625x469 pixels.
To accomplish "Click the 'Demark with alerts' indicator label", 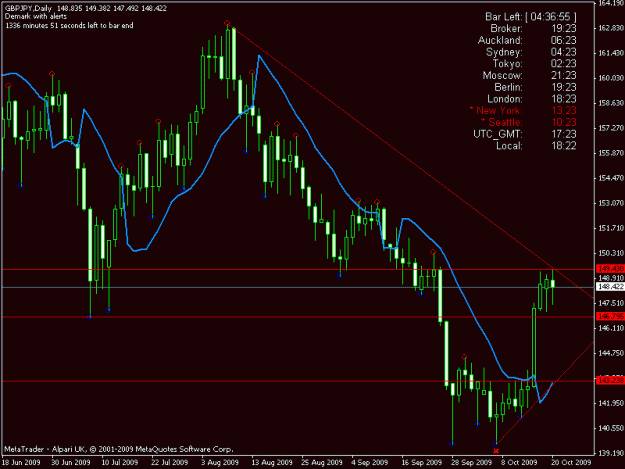I will click(36, 17).
